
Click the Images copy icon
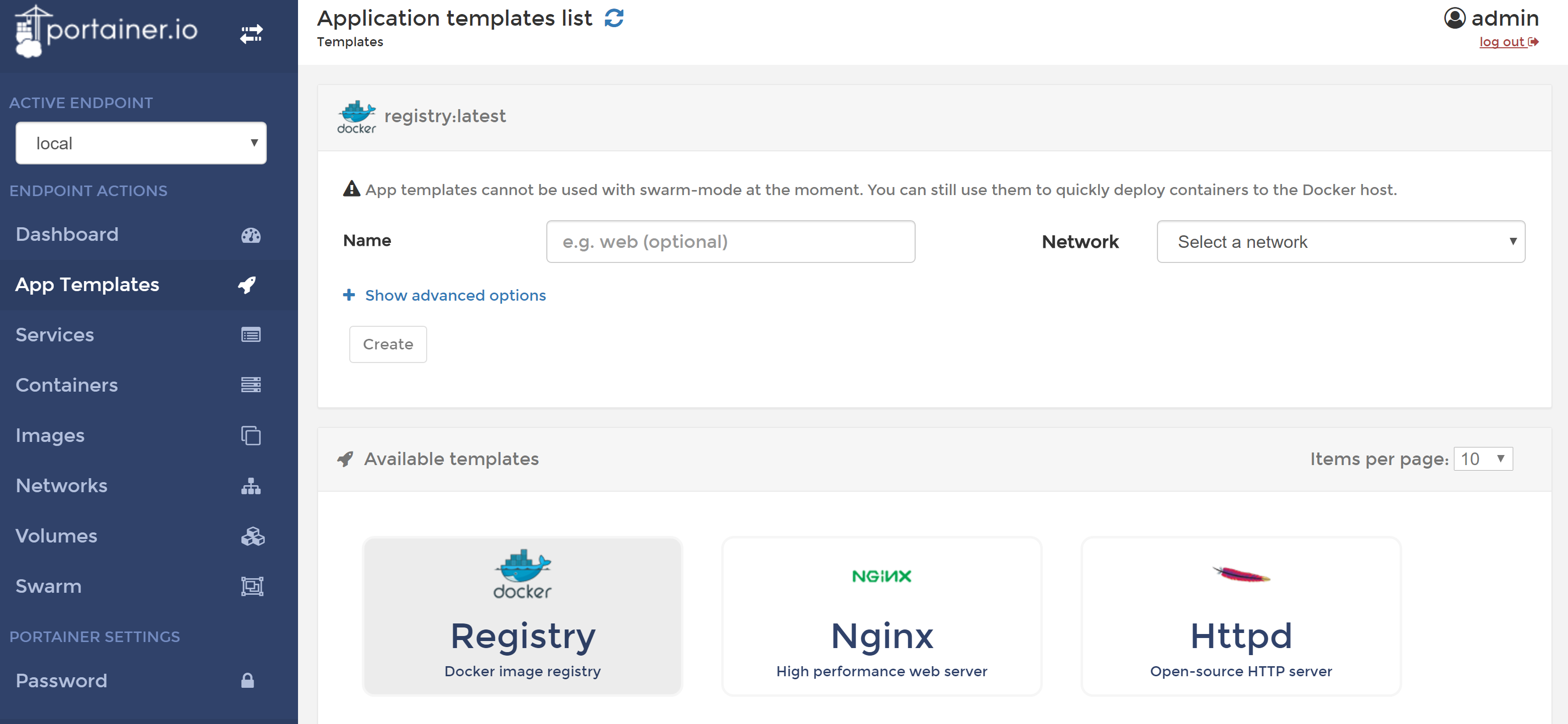251,435
